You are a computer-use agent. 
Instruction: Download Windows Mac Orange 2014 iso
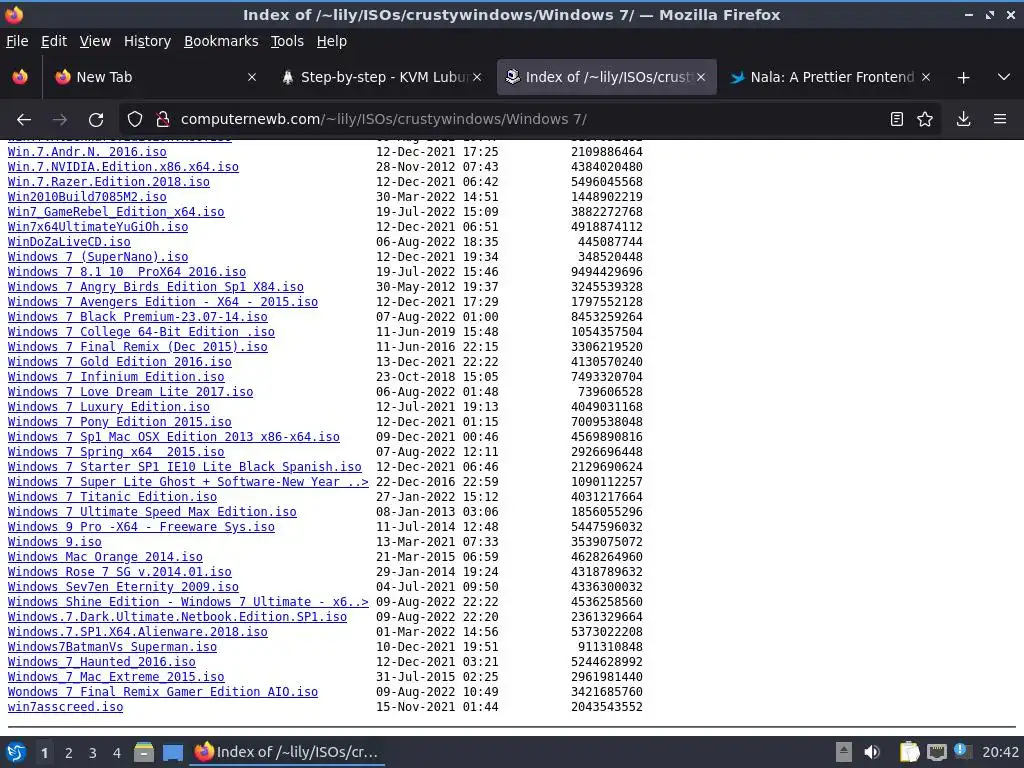(105, 557)
